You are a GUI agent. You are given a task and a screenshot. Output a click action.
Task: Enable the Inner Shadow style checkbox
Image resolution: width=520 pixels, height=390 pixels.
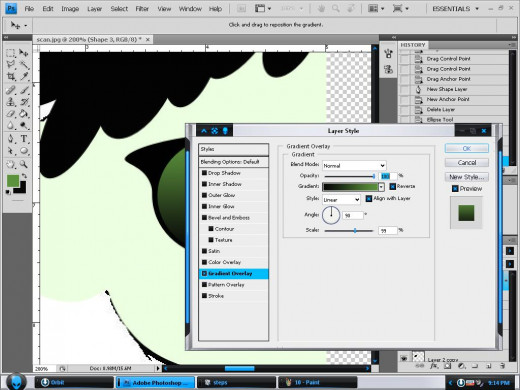point(204,184)
